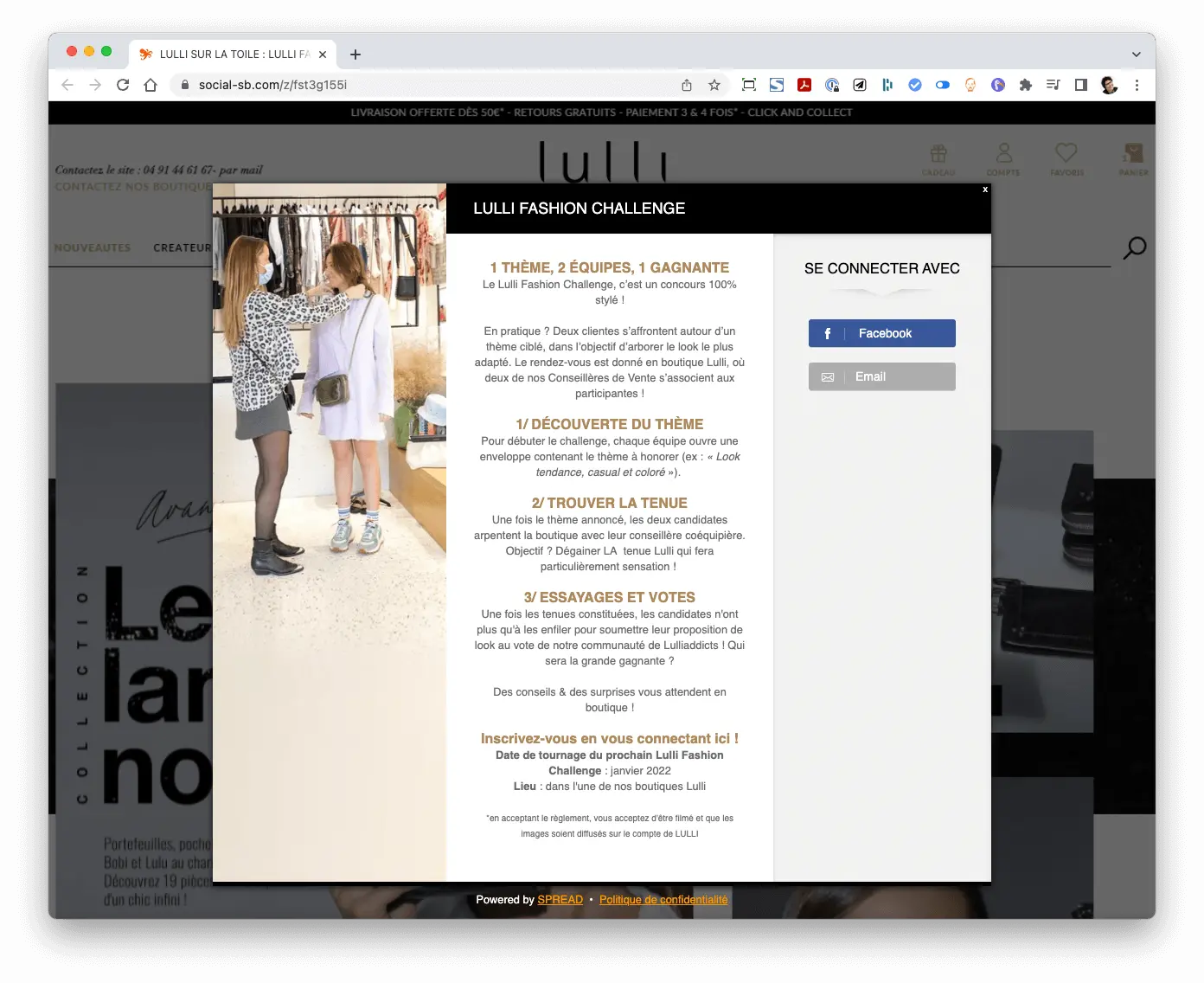Open the Compte user icon
This screenshot has height=983, width=1204.
pyautogui.click(x=1003, y=158)
